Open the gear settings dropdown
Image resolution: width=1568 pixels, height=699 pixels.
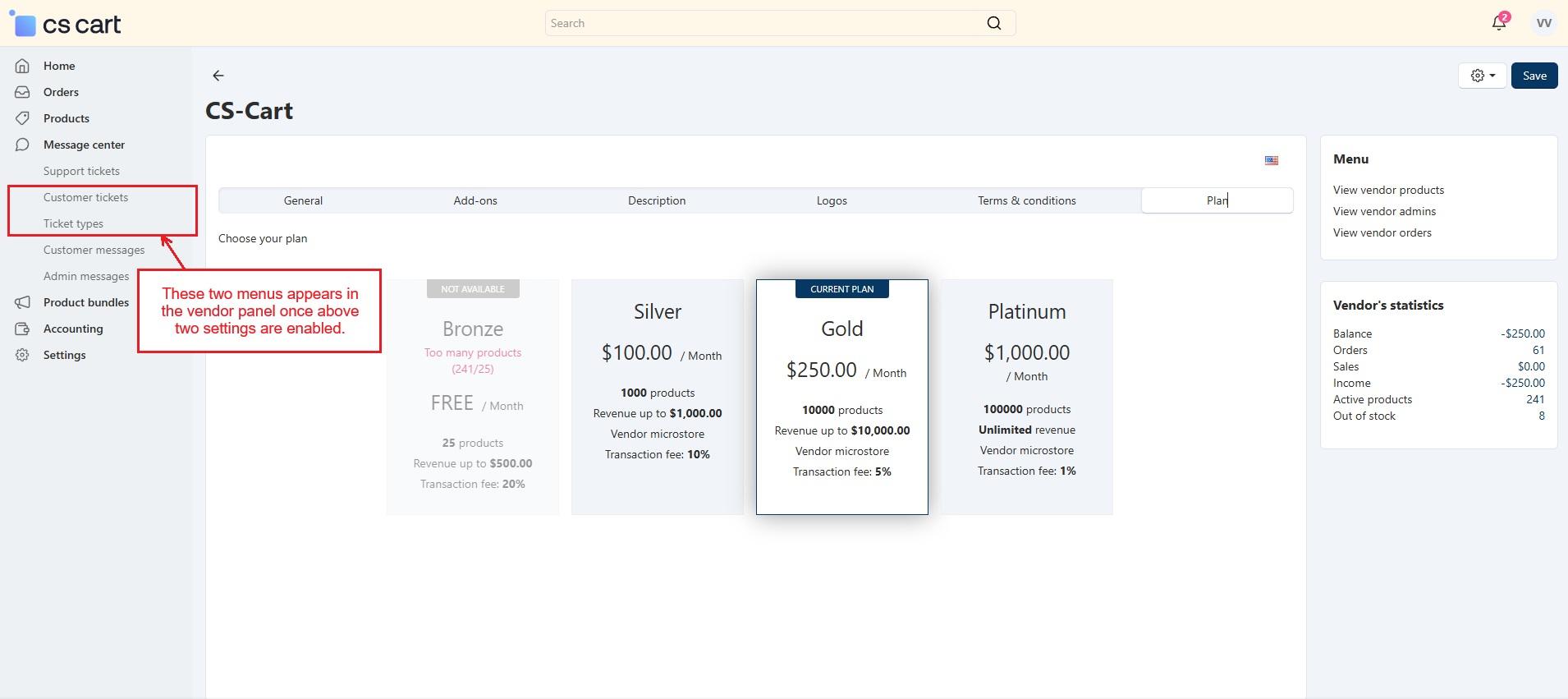point(1482,76)
